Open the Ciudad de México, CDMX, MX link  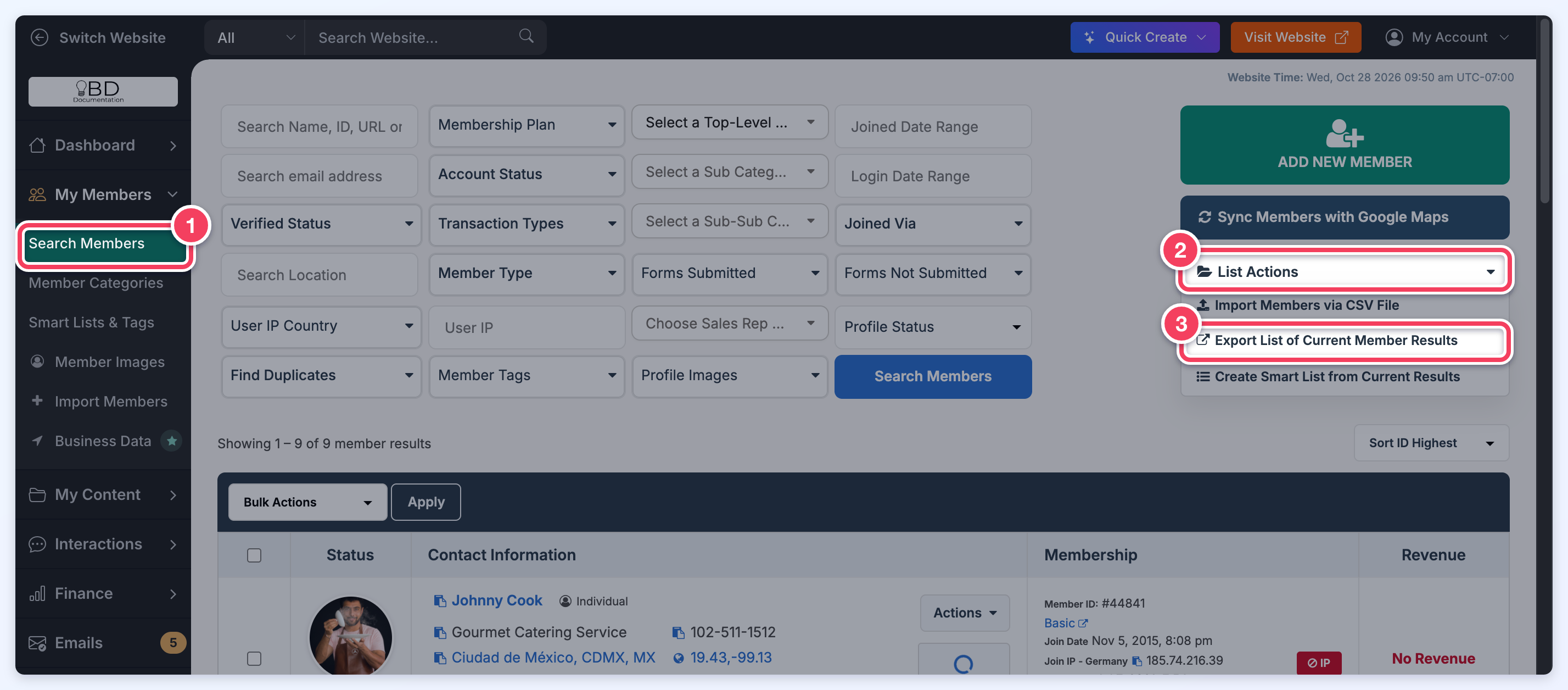click(x=553, y=658)
